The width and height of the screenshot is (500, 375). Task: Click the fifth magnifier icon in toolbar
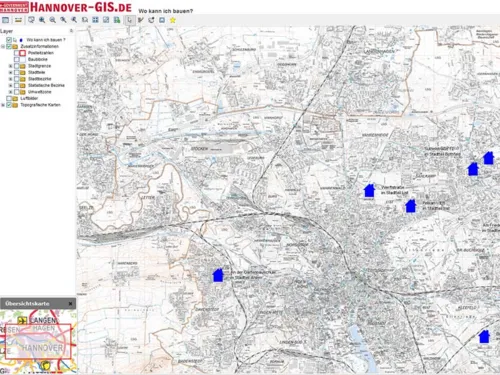click(74, 20)
